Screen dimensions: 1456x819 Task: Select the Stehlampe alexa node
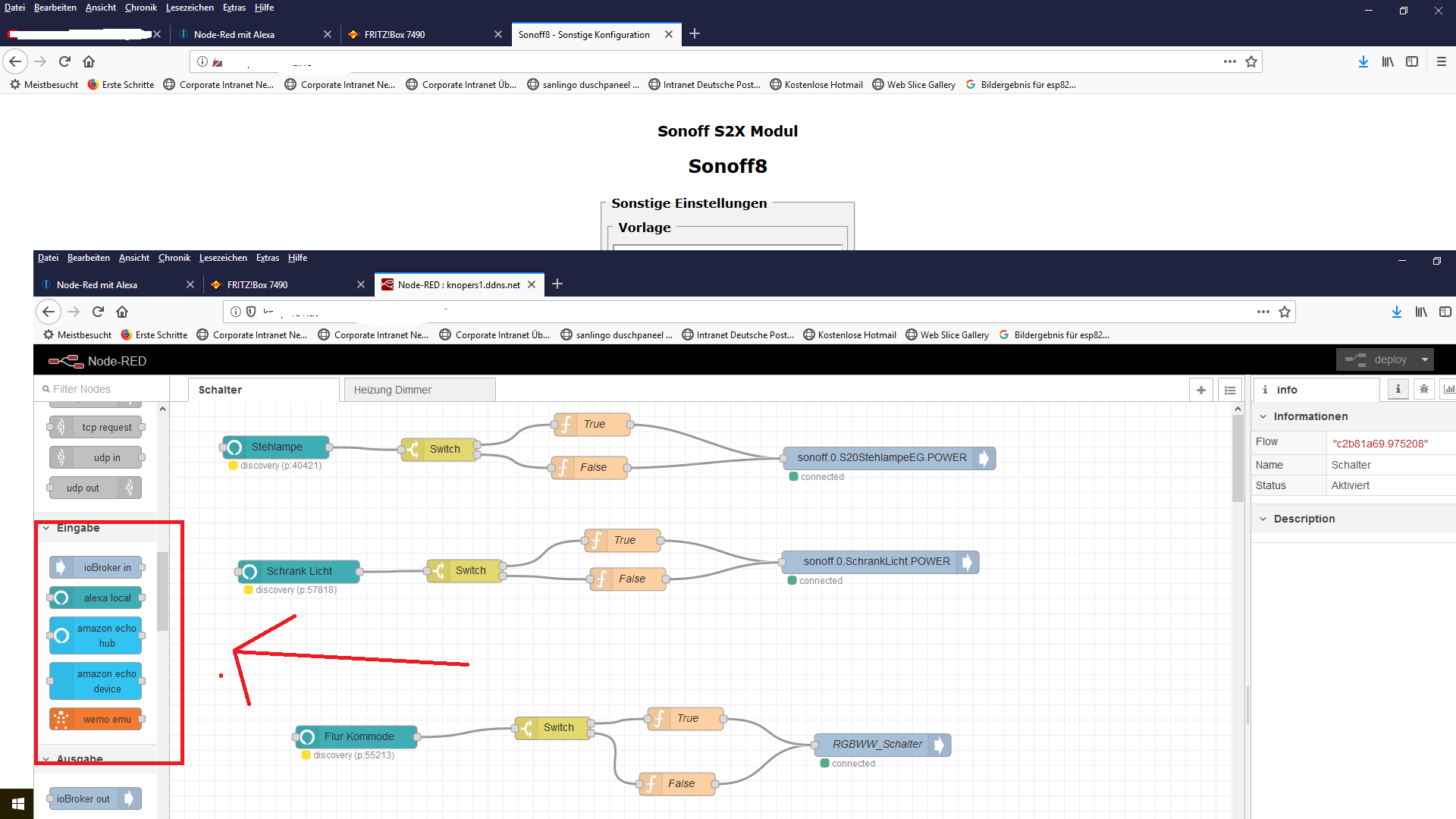click(276, 447)
